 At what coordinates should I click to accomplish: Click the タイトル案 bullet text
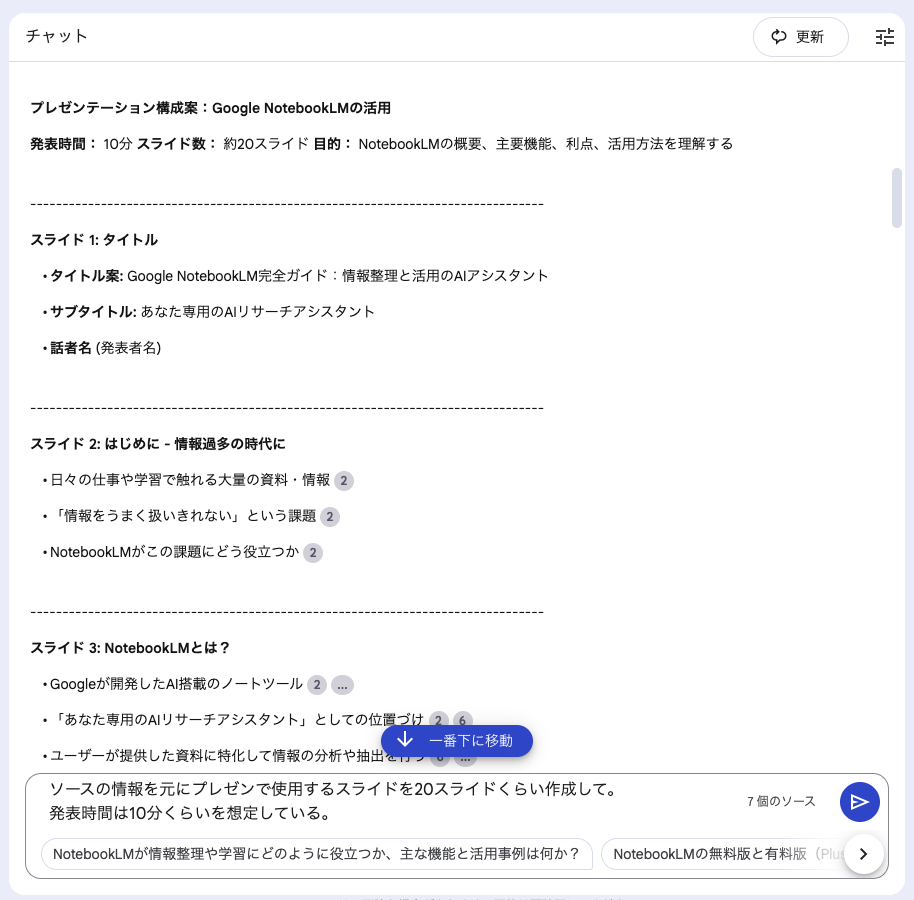click(299, 276)
